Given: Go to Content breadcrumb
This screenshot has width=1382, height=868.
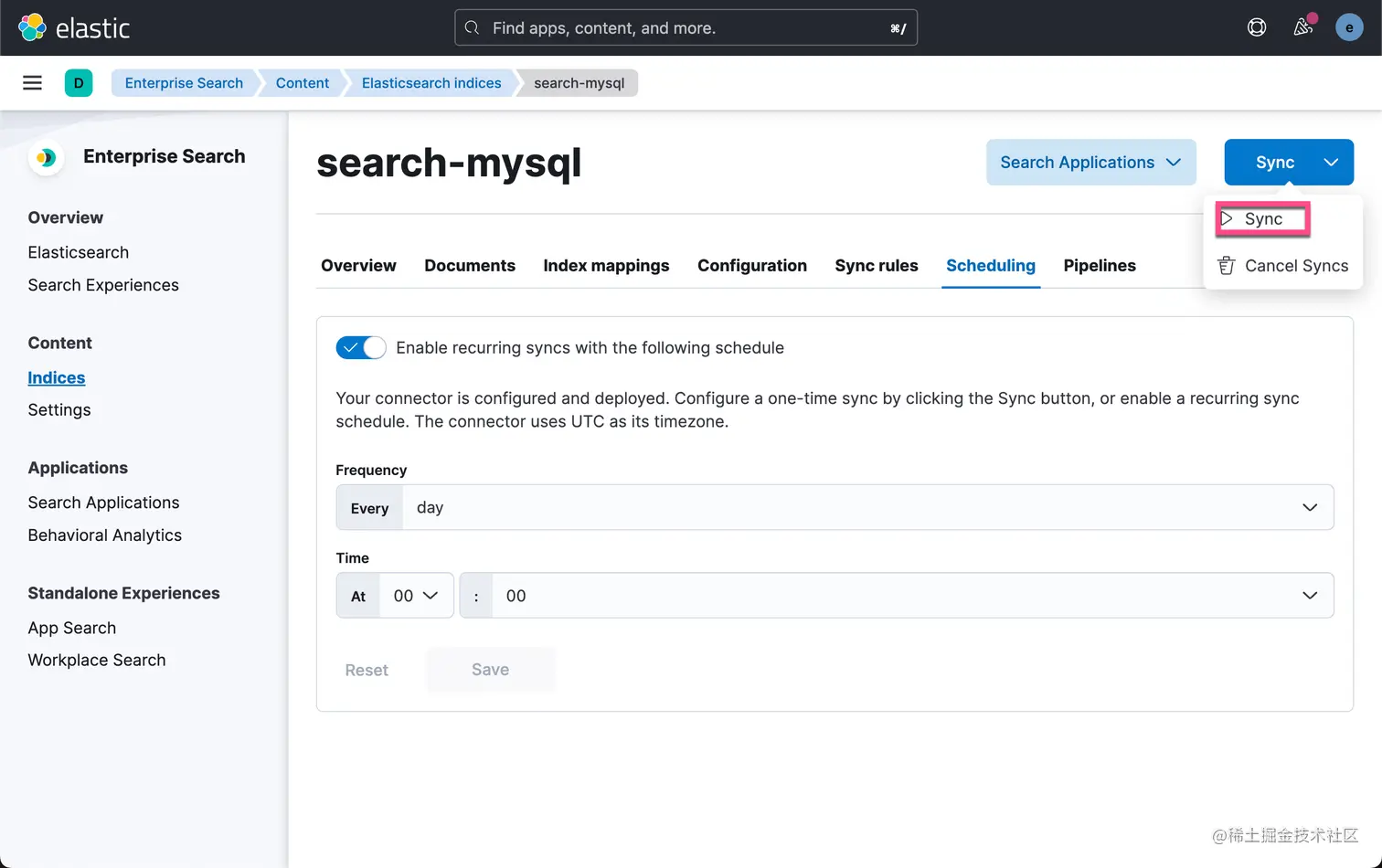Looking at the screenshot, I should (x=303, y=83).
